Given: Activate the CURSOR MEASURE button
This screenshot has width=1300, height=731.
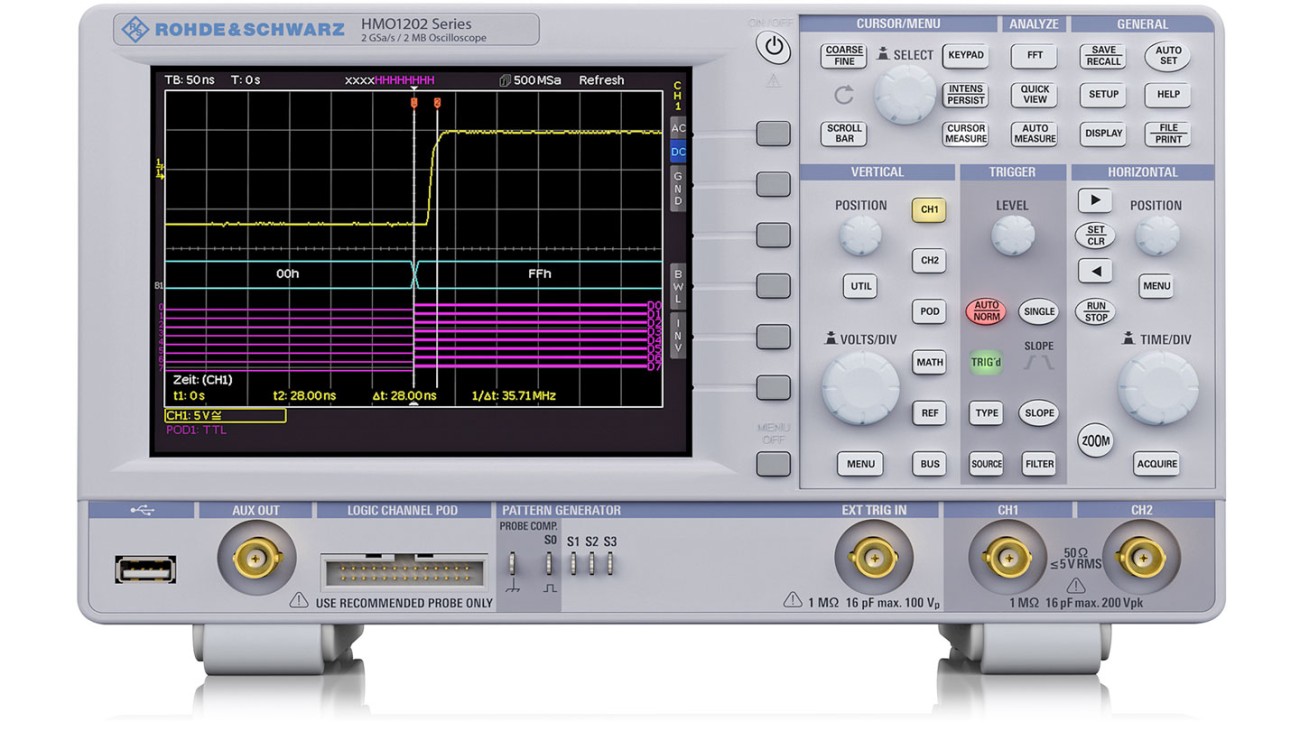Looking at the screenshot, I should (x=965, y=134).
